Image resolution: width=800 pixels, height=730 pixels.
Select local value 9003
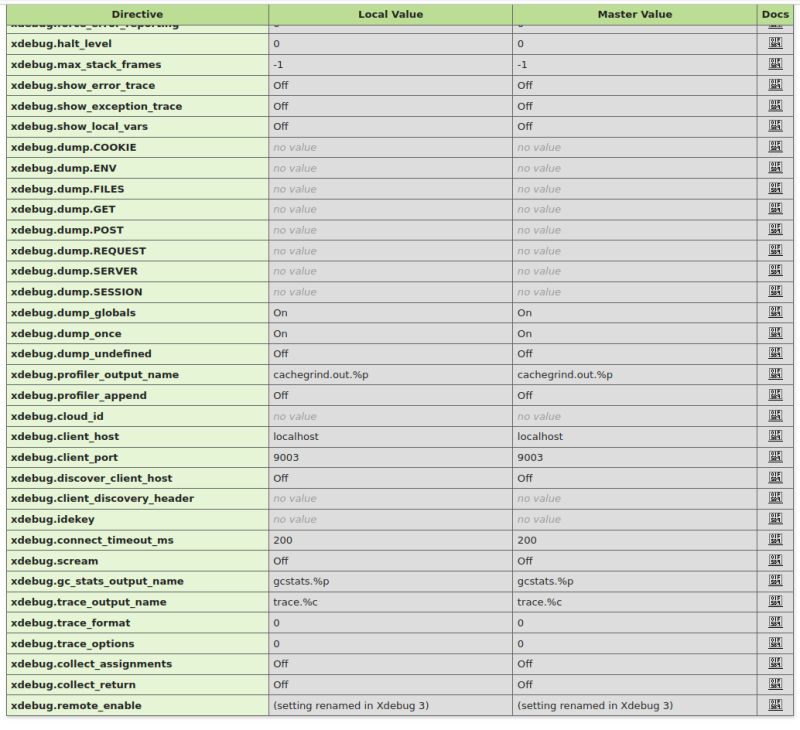(286, 458)
